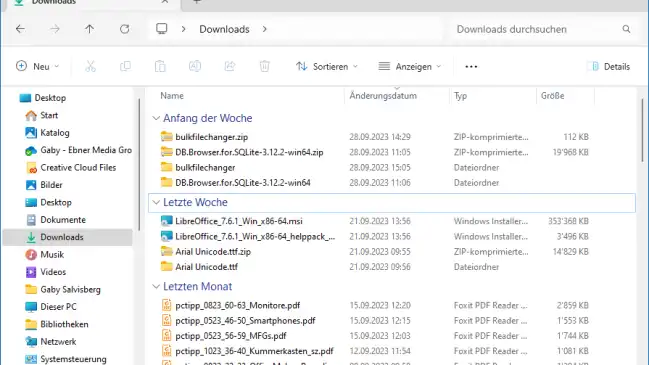Sort by the Größe column header
649x365 pixels.
click(x=553, y=96)
